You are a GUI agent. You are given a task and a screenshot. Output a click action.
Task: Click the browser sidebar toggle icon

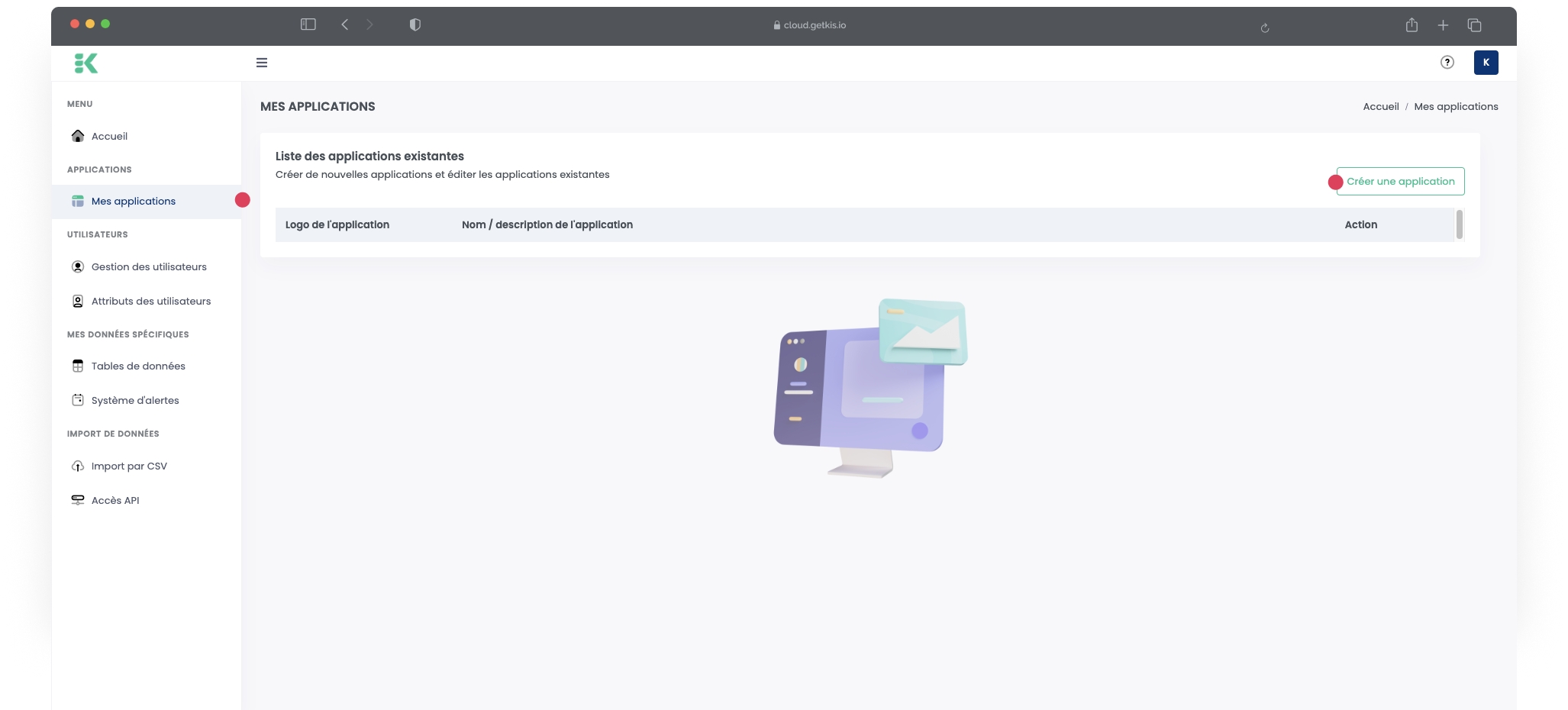[x=308, y=24]
